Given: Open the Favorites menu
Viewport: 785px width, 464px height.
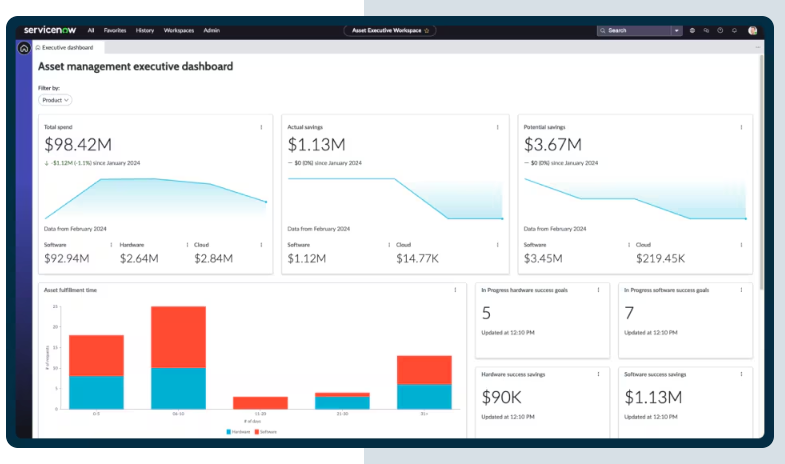Looking at the screenshot, I should pos(115,31).
